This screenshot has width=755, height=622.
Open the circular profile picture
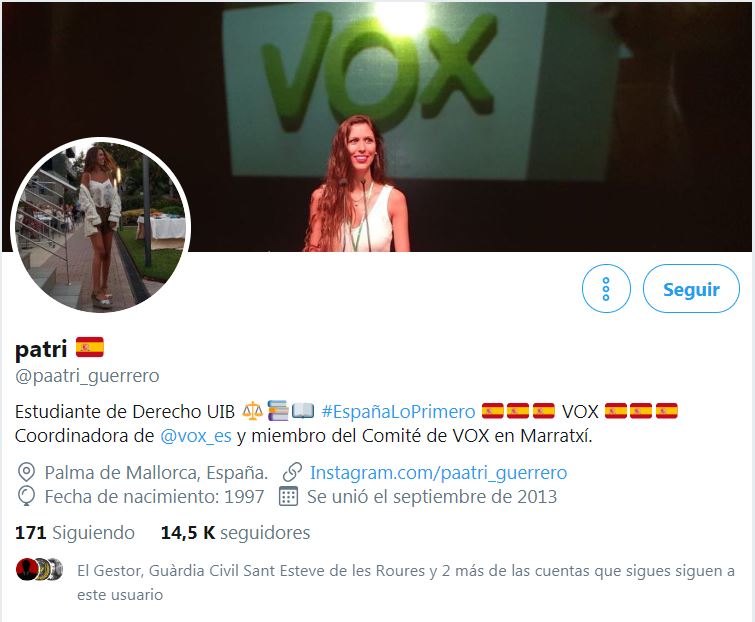(101, 226)
